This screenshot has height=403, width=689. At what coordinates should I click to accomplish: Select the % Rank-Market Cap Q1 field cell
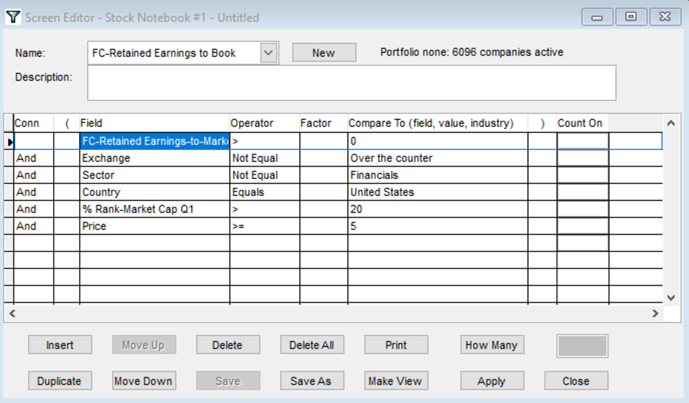click(x=155, y=209)
